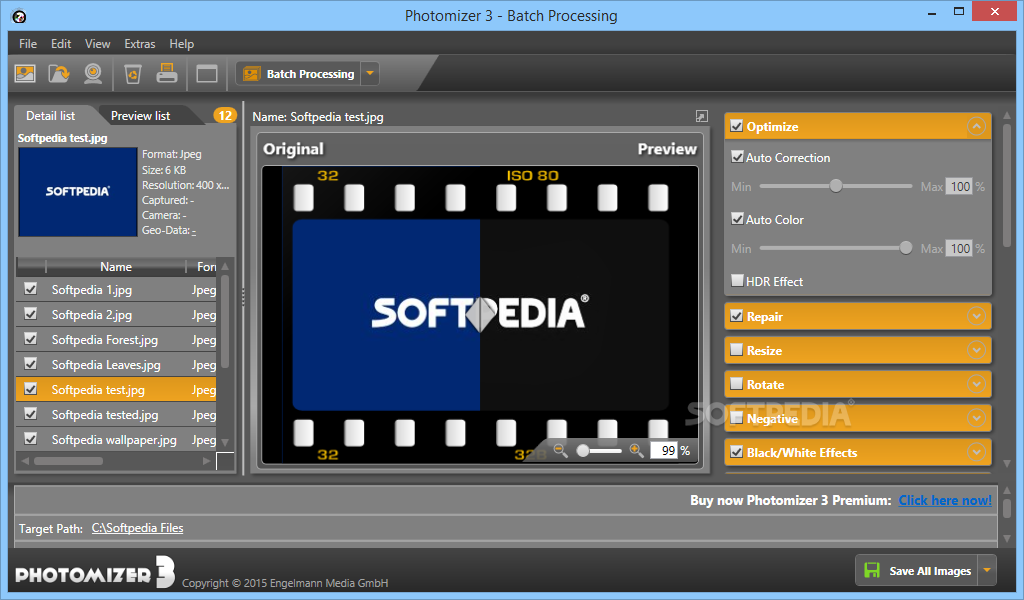Open the View menu
The width and height of the screenshot is (1024, 600).
pos(97,44)
